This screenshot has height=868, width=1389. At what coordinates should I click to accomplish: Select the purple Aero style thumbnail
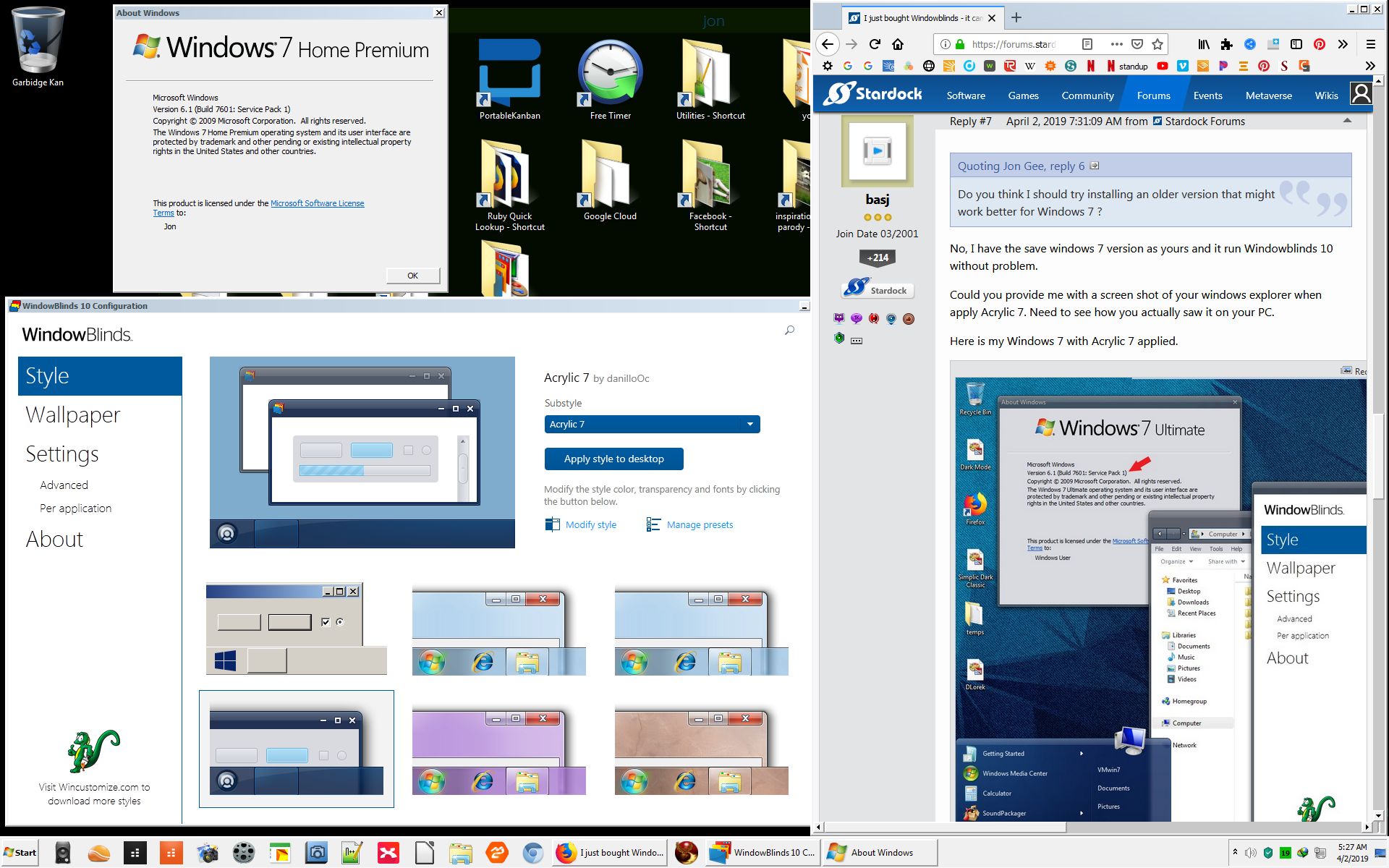[x=498, y=749]
